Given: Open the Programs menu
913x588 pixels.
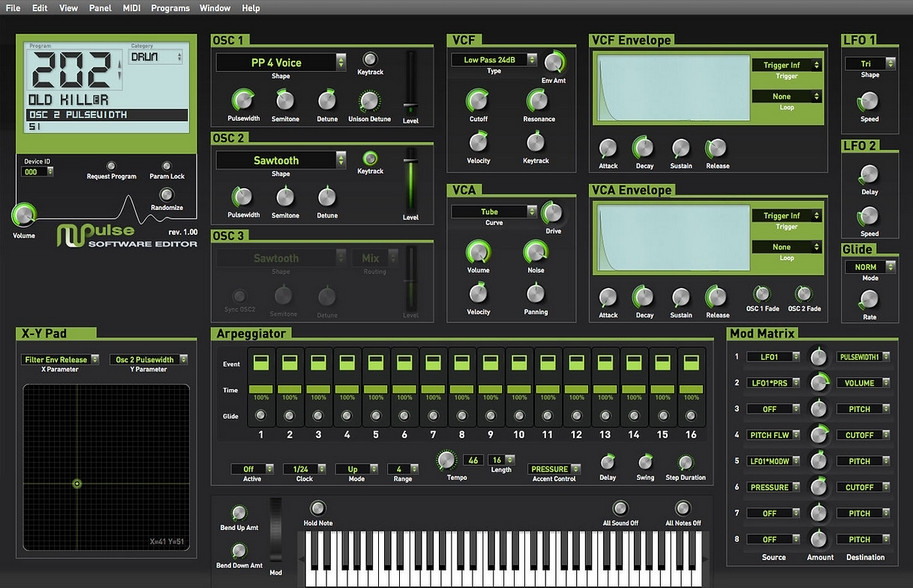Looking at the screenshot, I should pos(170,7).
